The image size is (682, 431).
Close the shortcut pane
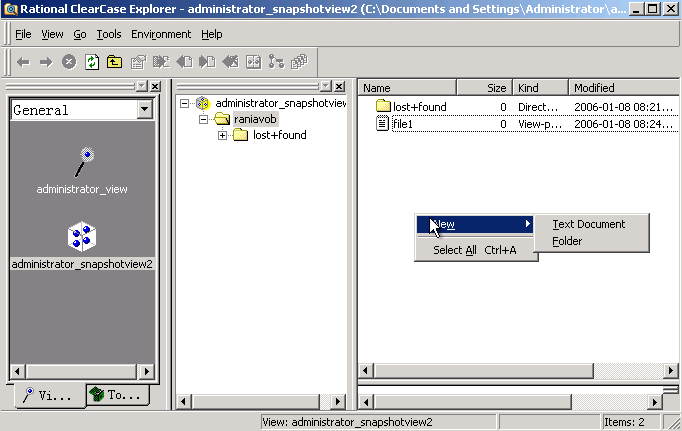(155, 86)
